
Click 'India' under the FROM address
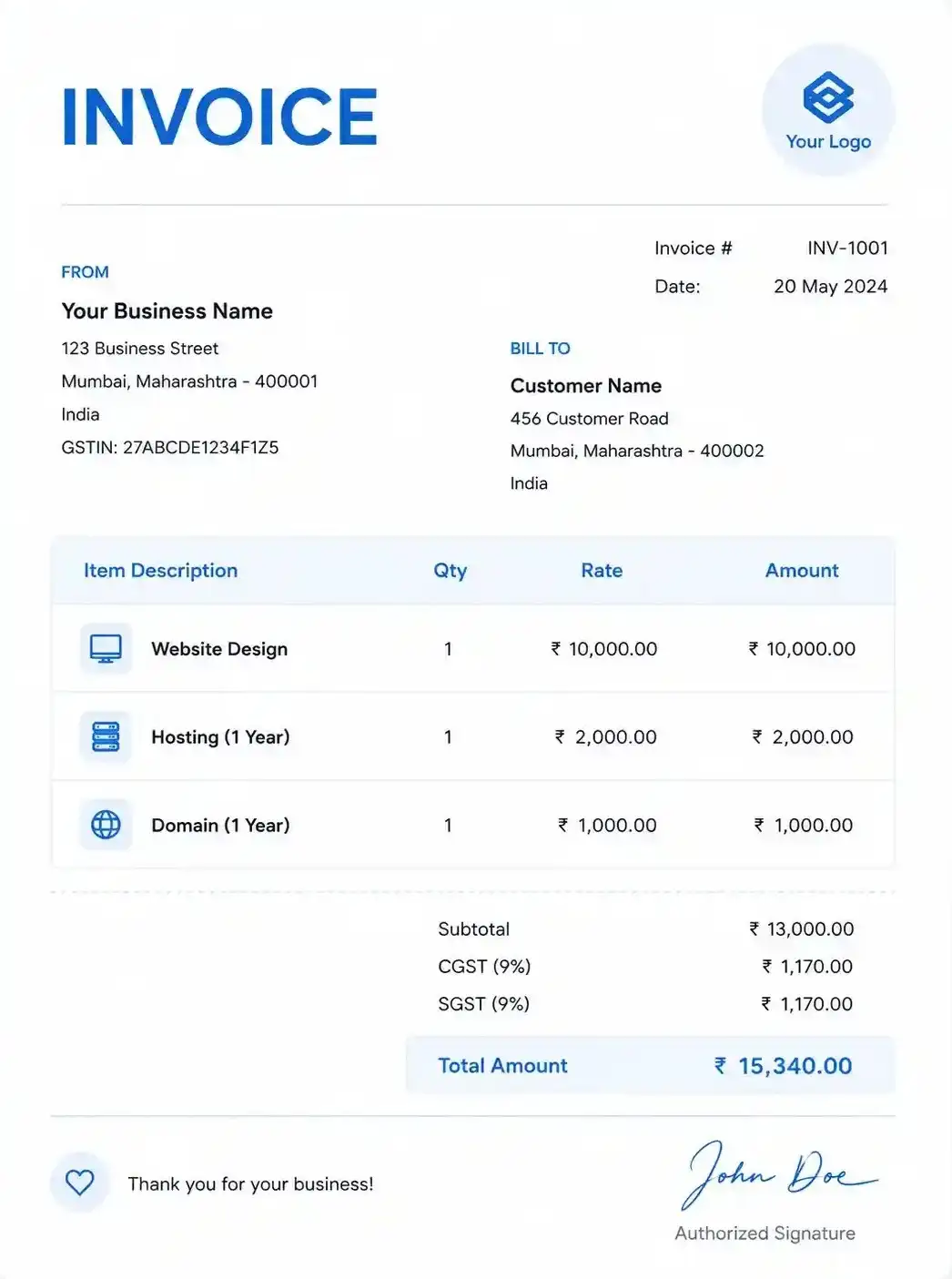[80, 414]
